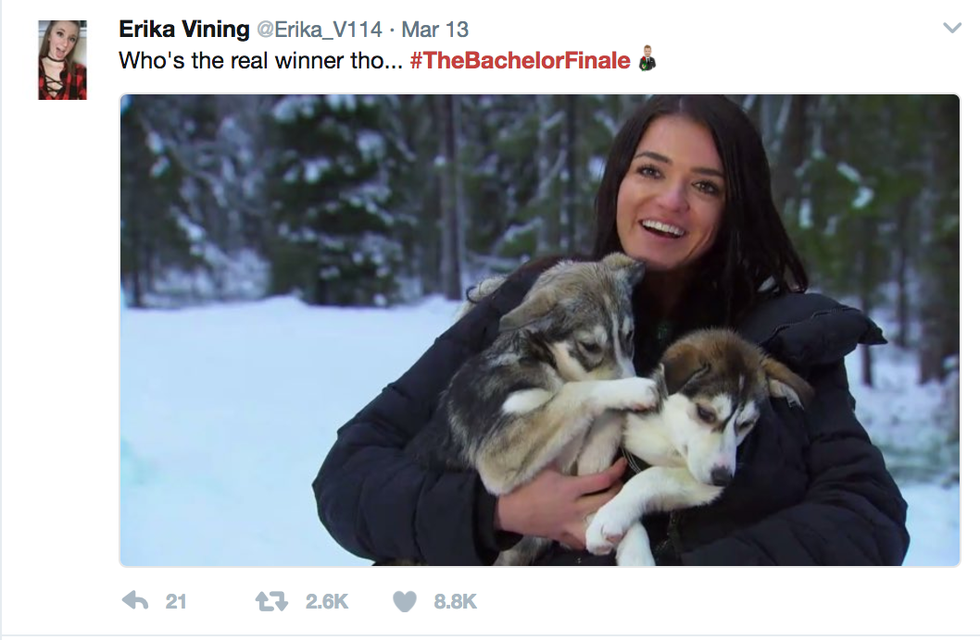Click the reply arrow icon
Image resolution: width=980 pixels, height=640 pixels.
coord(135,601)
